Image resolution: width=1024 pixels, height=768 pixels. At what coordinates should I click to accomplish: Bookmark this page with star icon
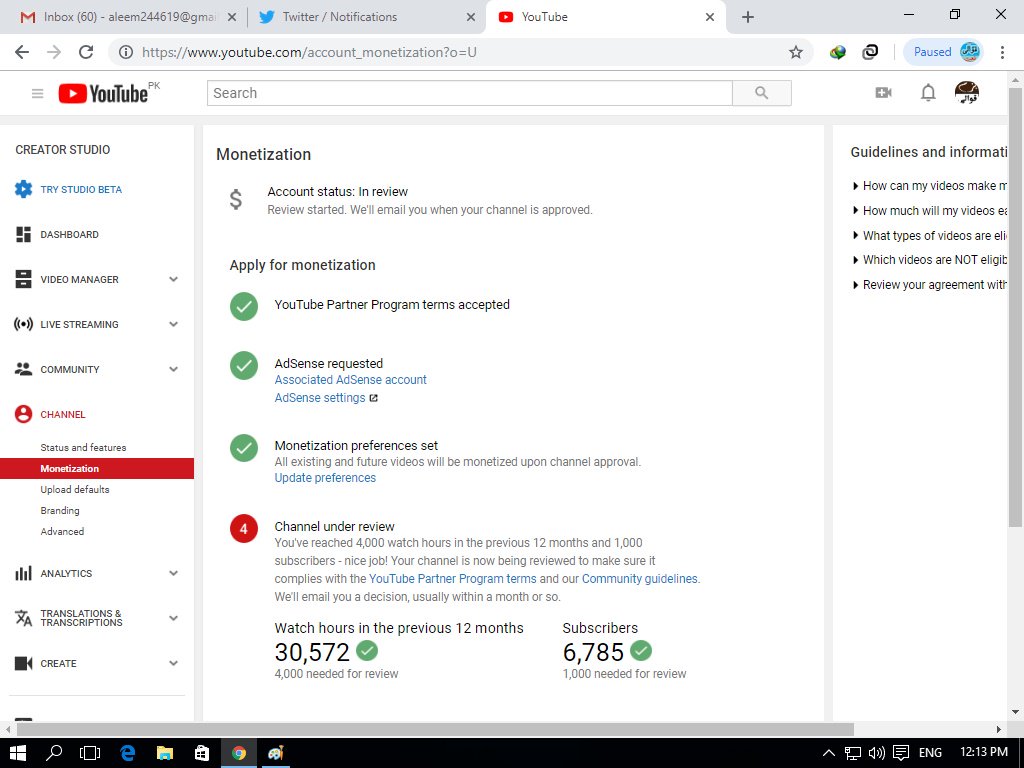pos(795,52)
